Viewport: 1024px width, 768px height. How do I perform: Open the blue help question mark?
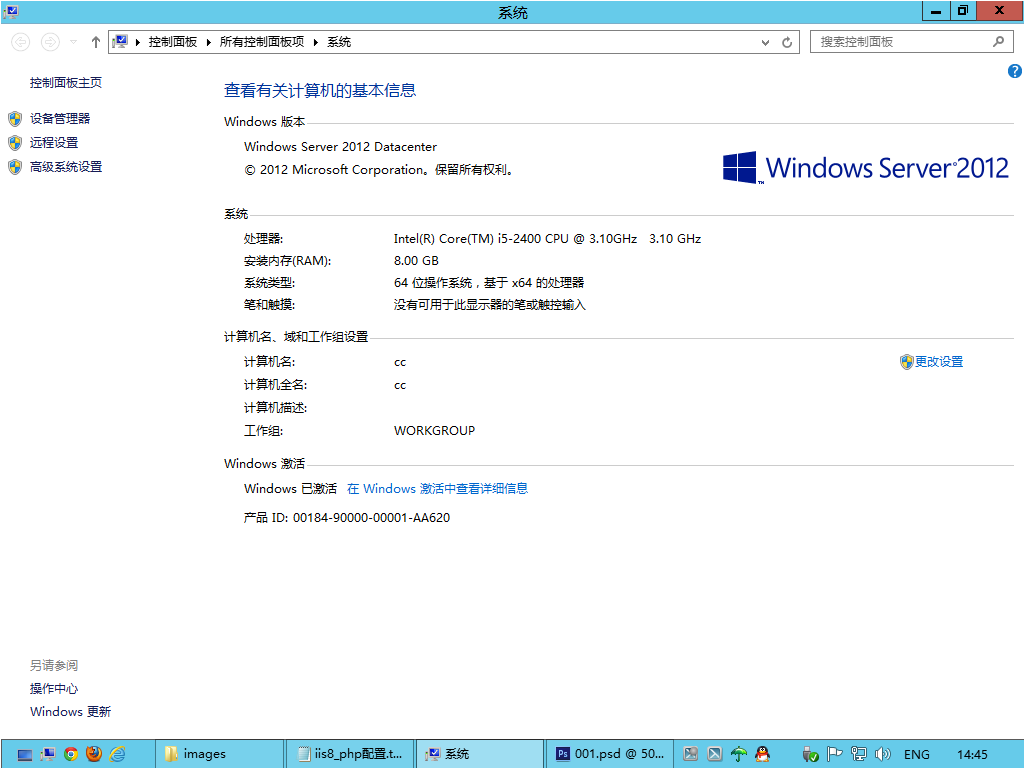[1015, 71]
